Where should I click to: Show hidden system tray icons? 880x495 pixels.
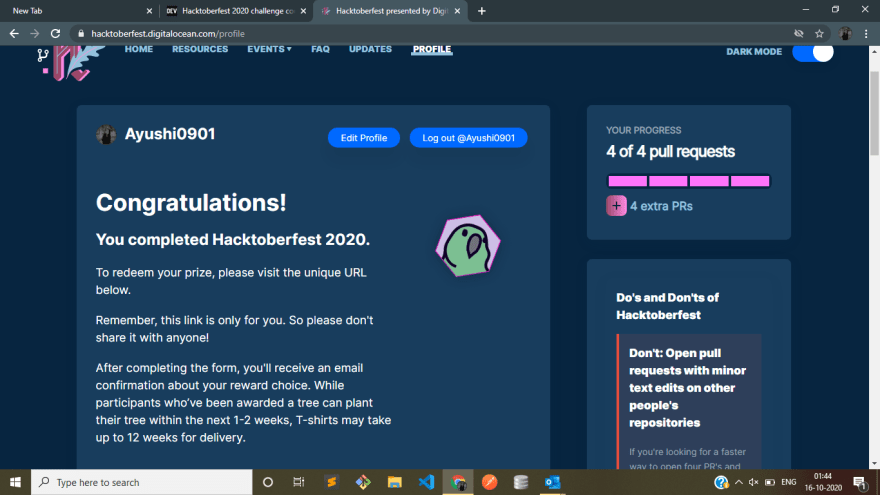point(739,482)
